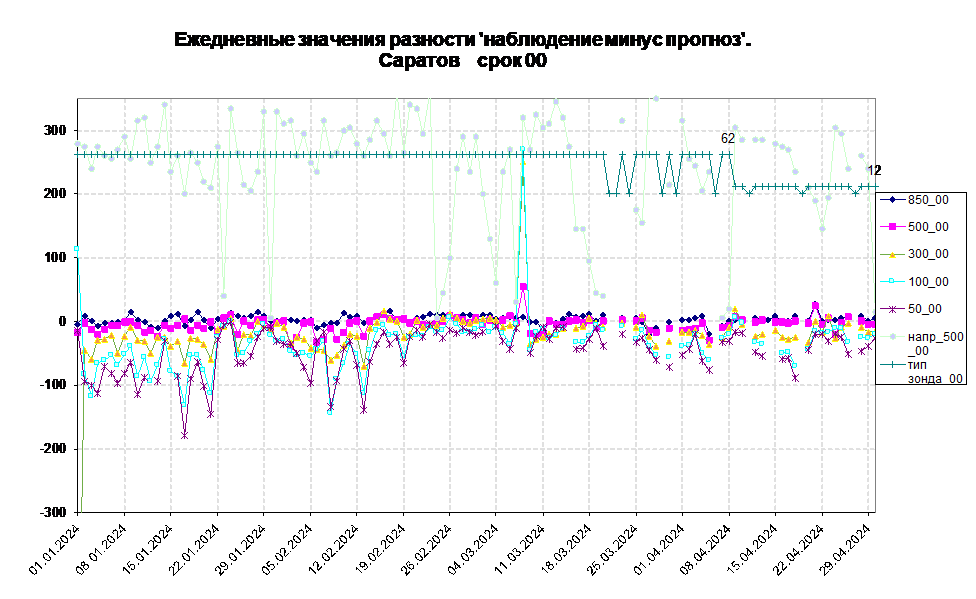Click x-axis date 01.04.2024
The image size is (976, 599).
point(659,549)
